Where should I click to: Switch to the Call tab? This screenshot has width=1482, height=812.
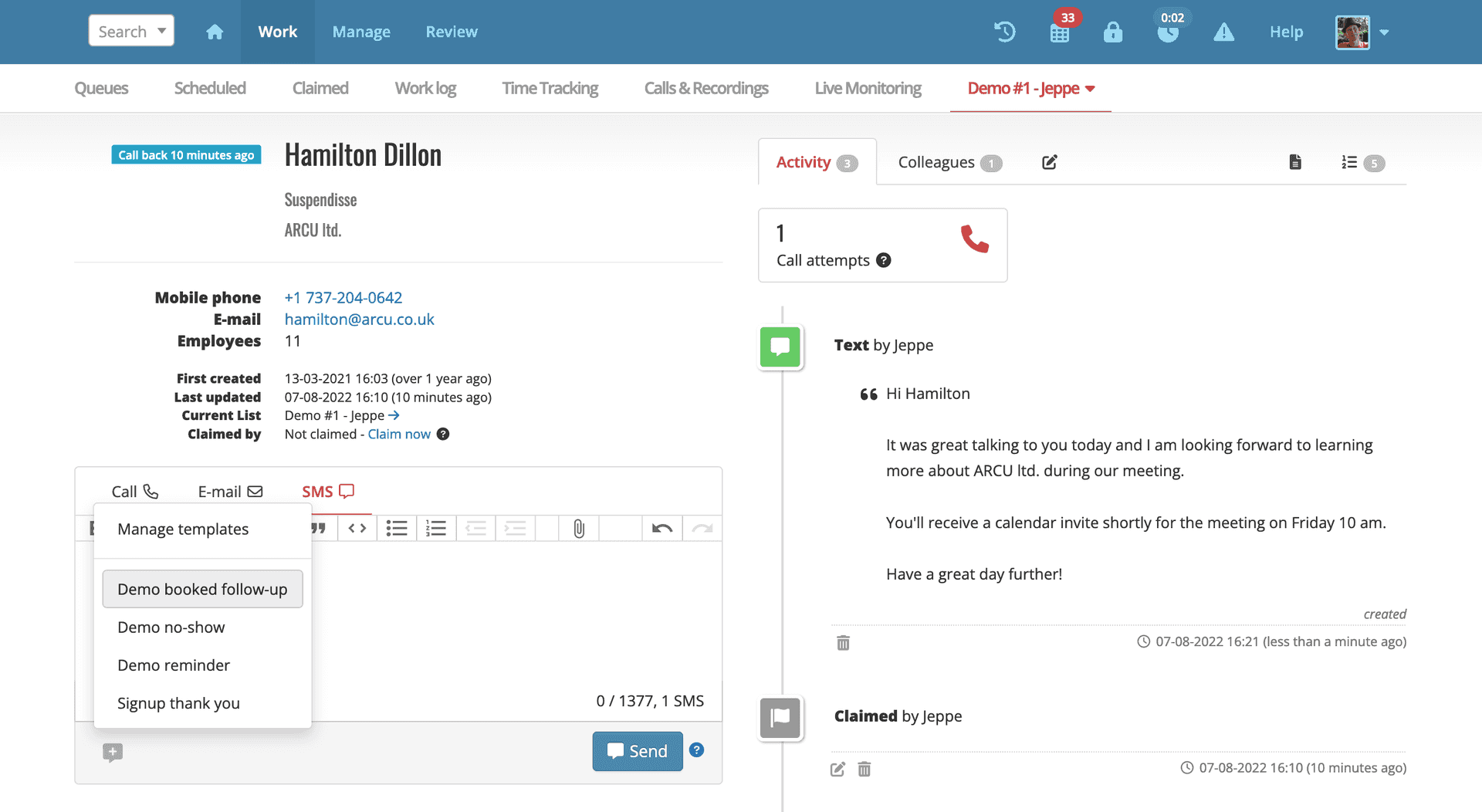[x=135, y=492]
